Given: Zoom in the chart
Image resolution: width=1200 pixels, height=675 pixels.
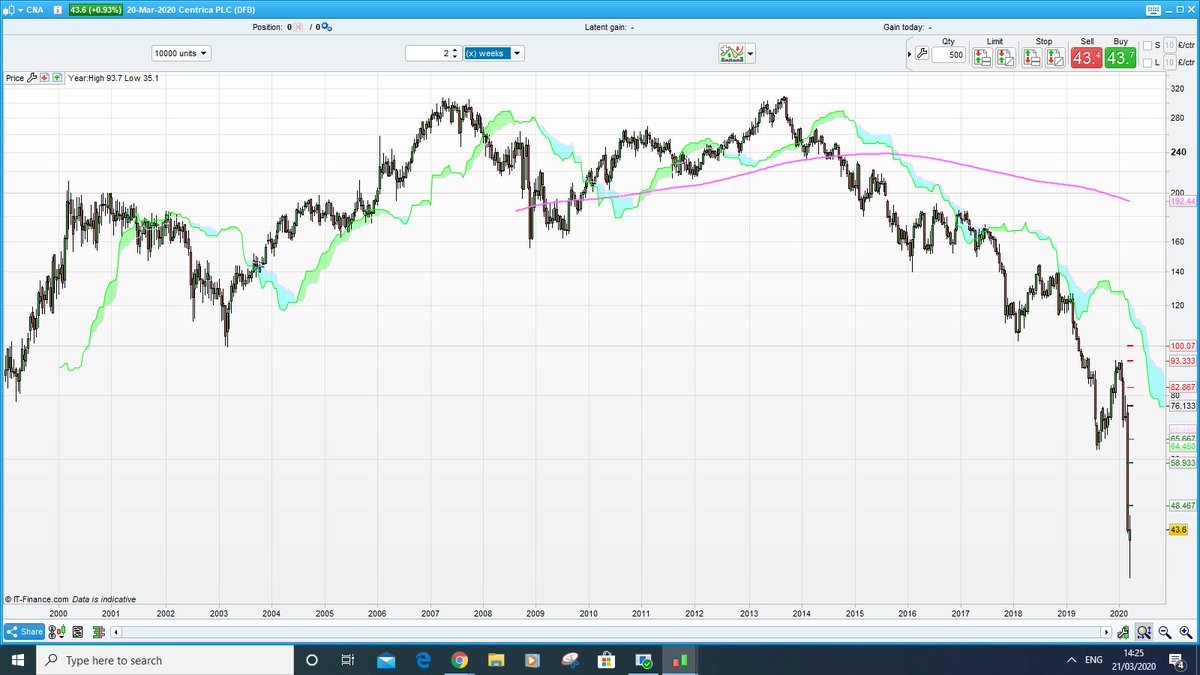Looking at the screenshot, I should coord(1184,632).
